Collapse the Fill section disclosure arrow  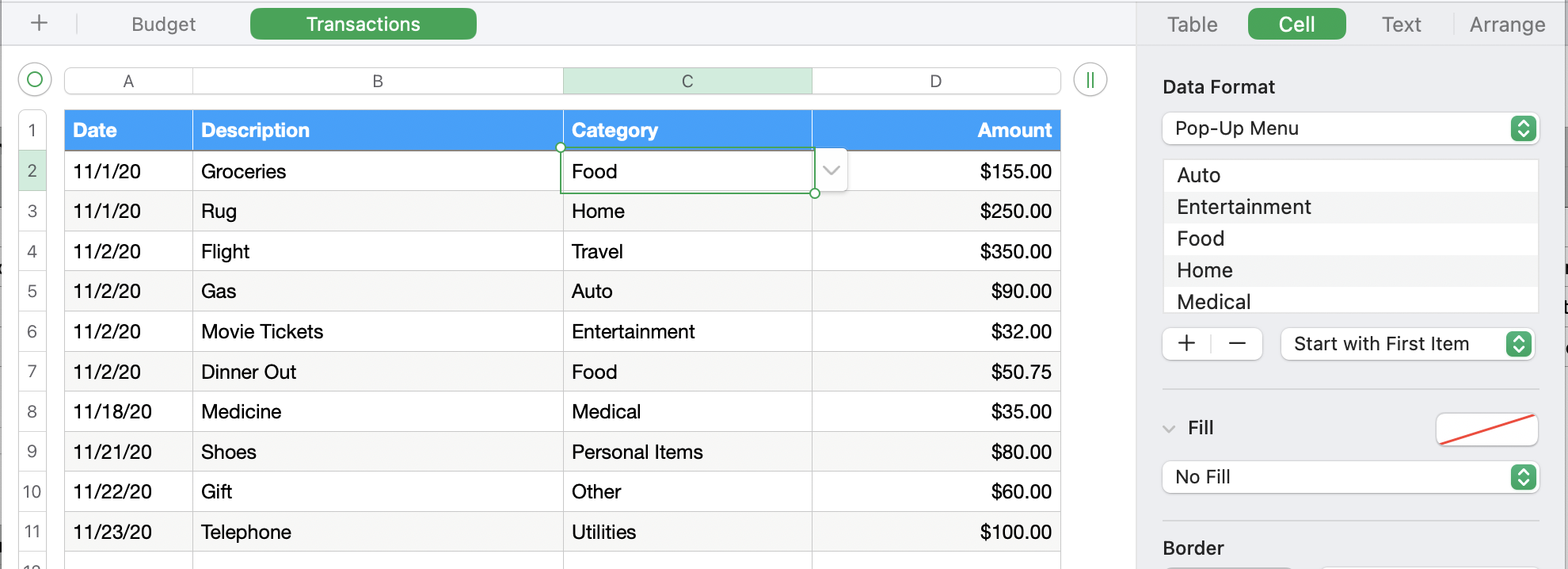[1169, 429]
